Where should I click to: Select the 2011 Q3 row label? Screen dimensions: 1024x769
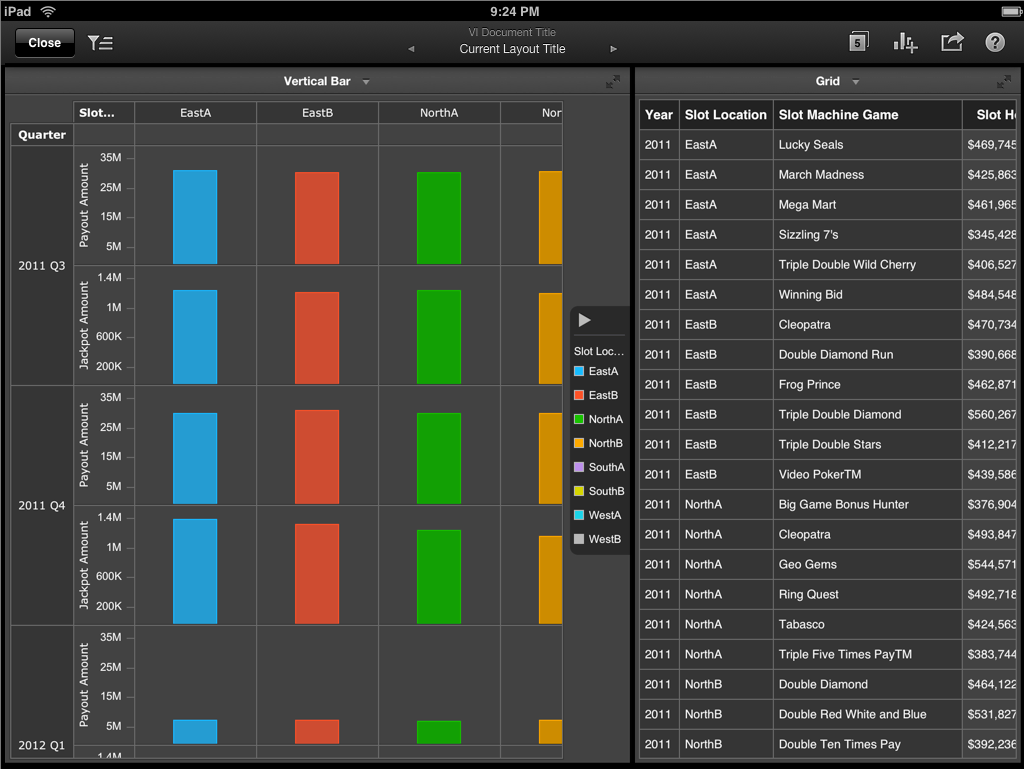[42, 266]
